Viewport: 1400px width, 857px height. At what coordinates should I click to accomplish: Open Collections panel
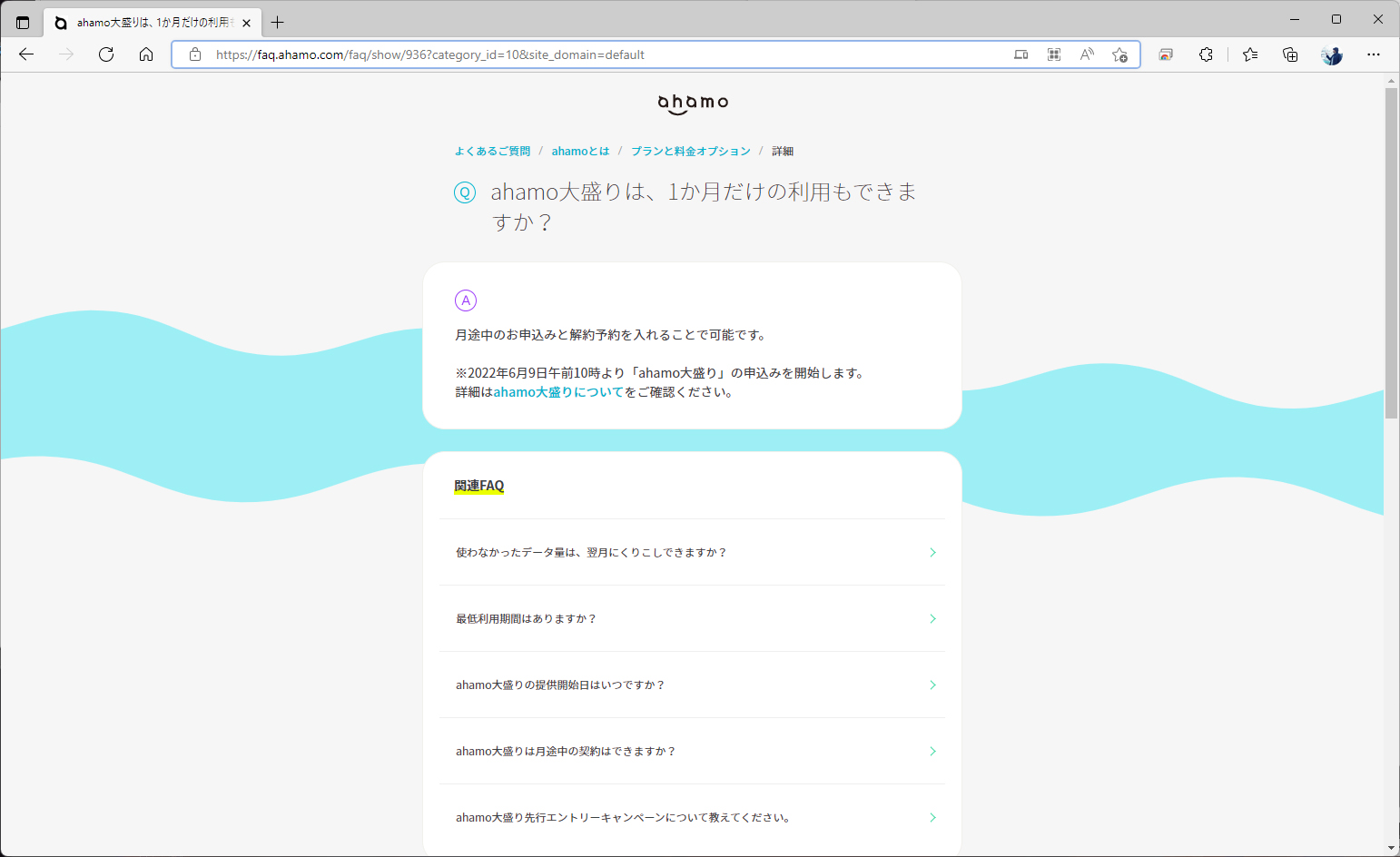(x=1290, y=54)
